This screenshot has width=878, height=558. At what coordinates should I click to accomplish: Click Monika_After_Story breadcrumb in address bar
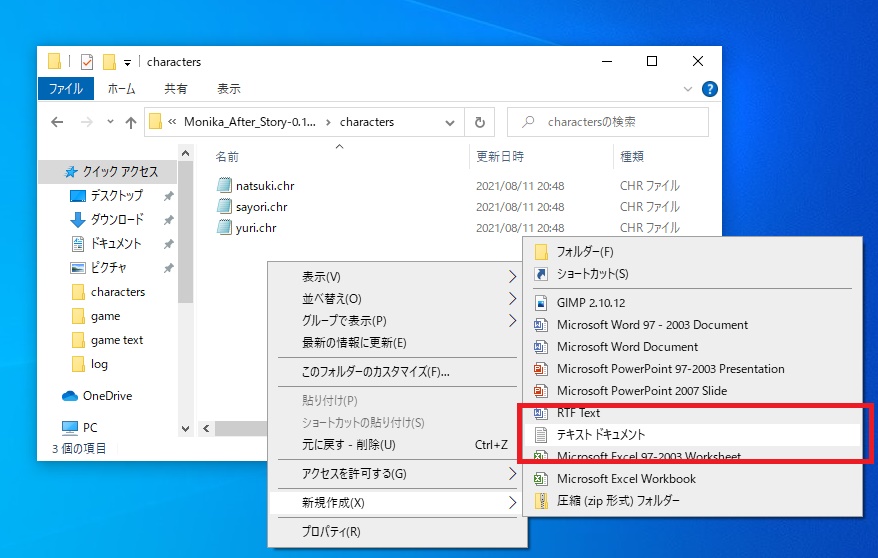[x=250, y=122]
